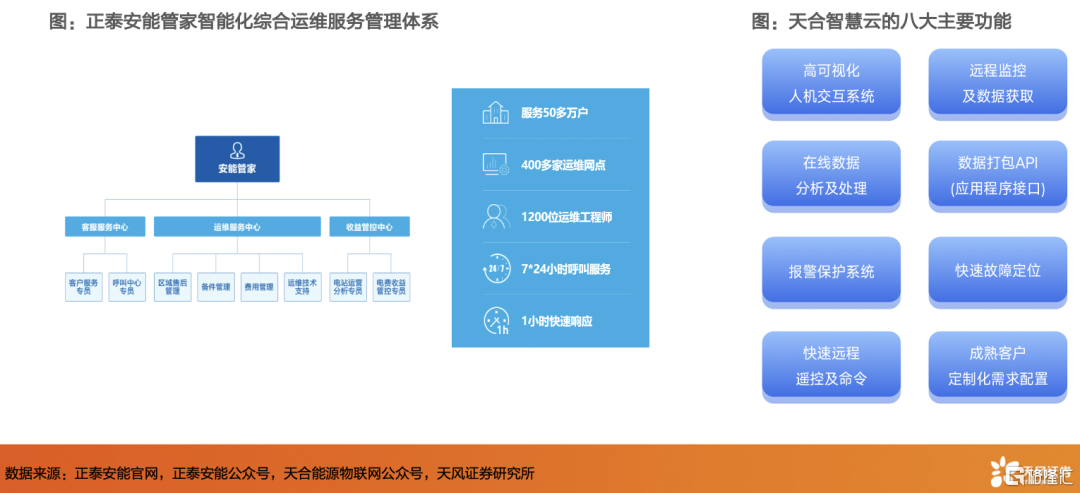
Task: Click the 备件管理 box
Action: point(216,287)
